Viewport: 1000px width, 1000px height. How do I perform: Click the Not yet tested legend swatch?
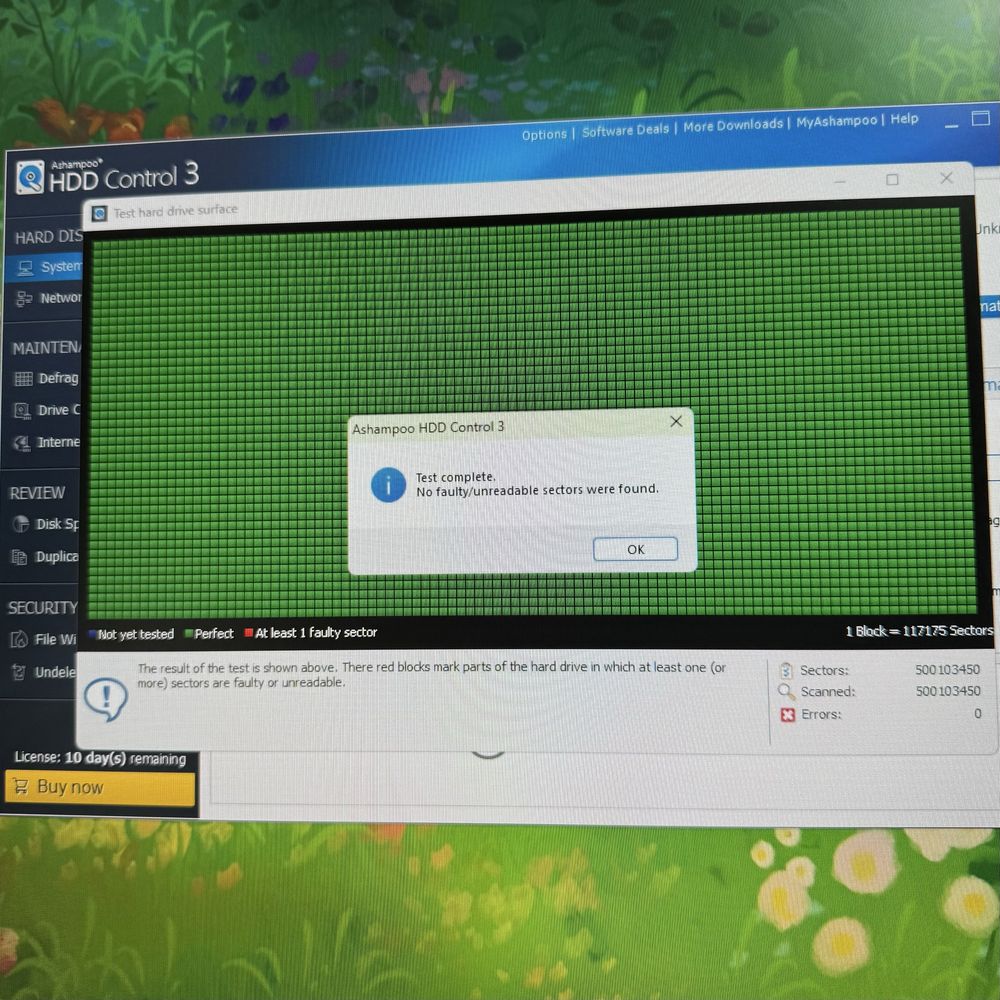click(x=92, y=635)
